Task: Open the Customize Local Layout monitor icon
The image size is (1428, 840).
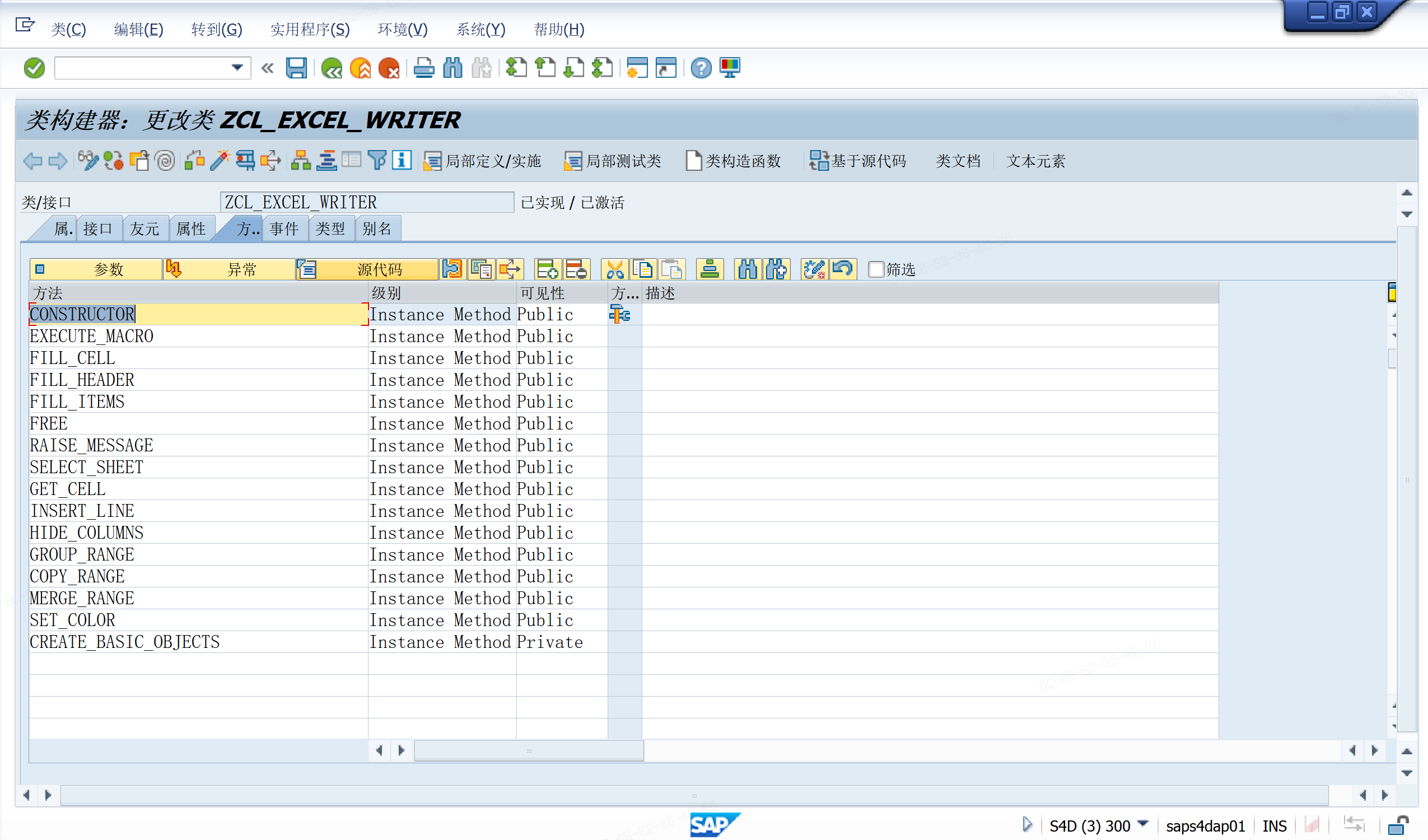Action: point(730,68)
